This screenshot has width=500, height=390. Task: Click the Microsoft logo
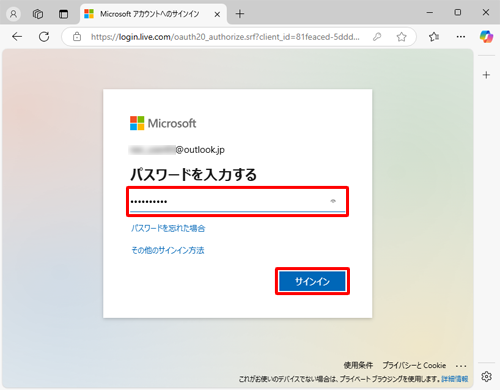tap(163, 123)
